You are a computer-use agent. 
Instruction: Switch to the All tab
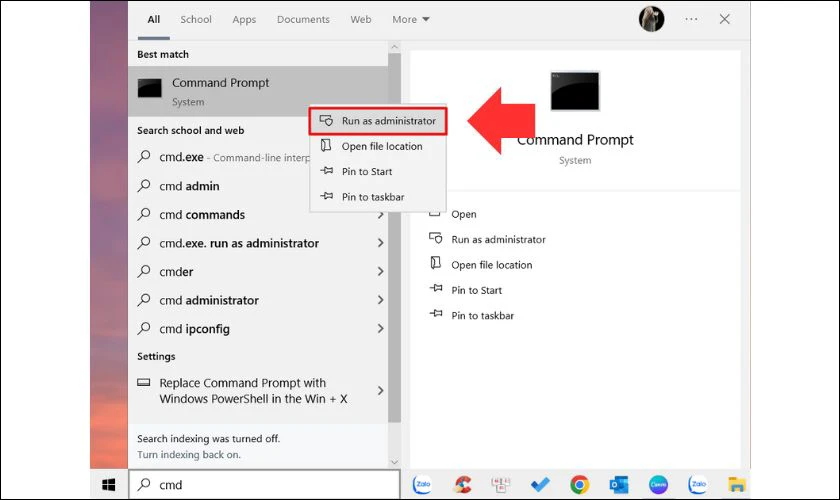point(154,20)
